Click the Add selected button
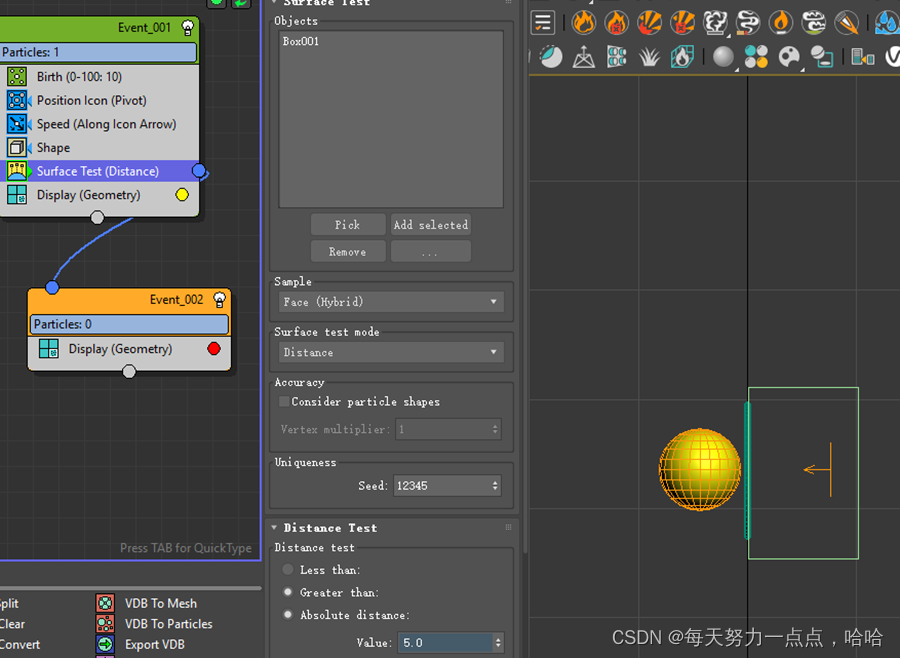 (430, 225)
